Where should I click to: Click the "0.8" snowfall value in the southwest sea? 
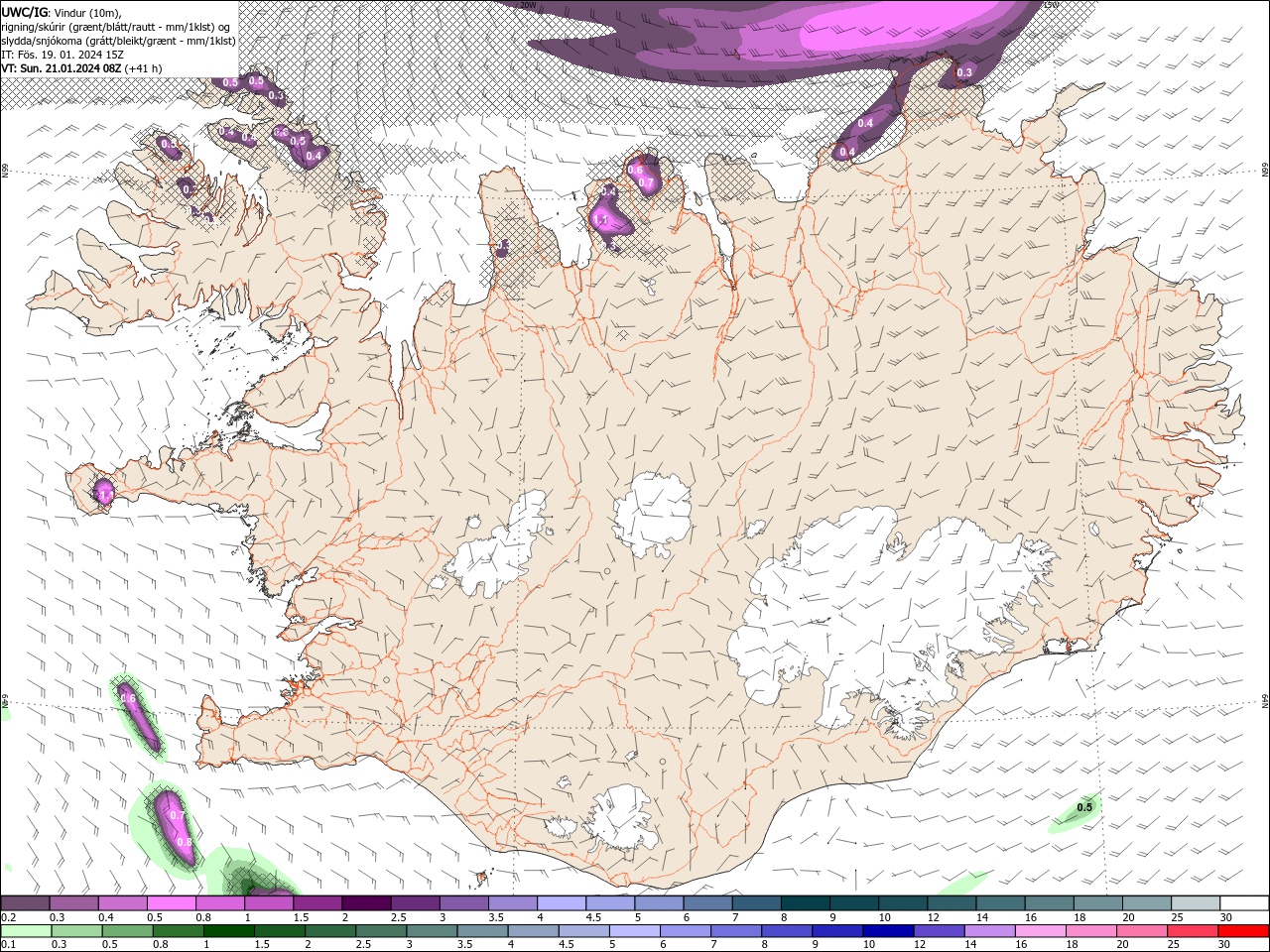click(x=185, y=842)
